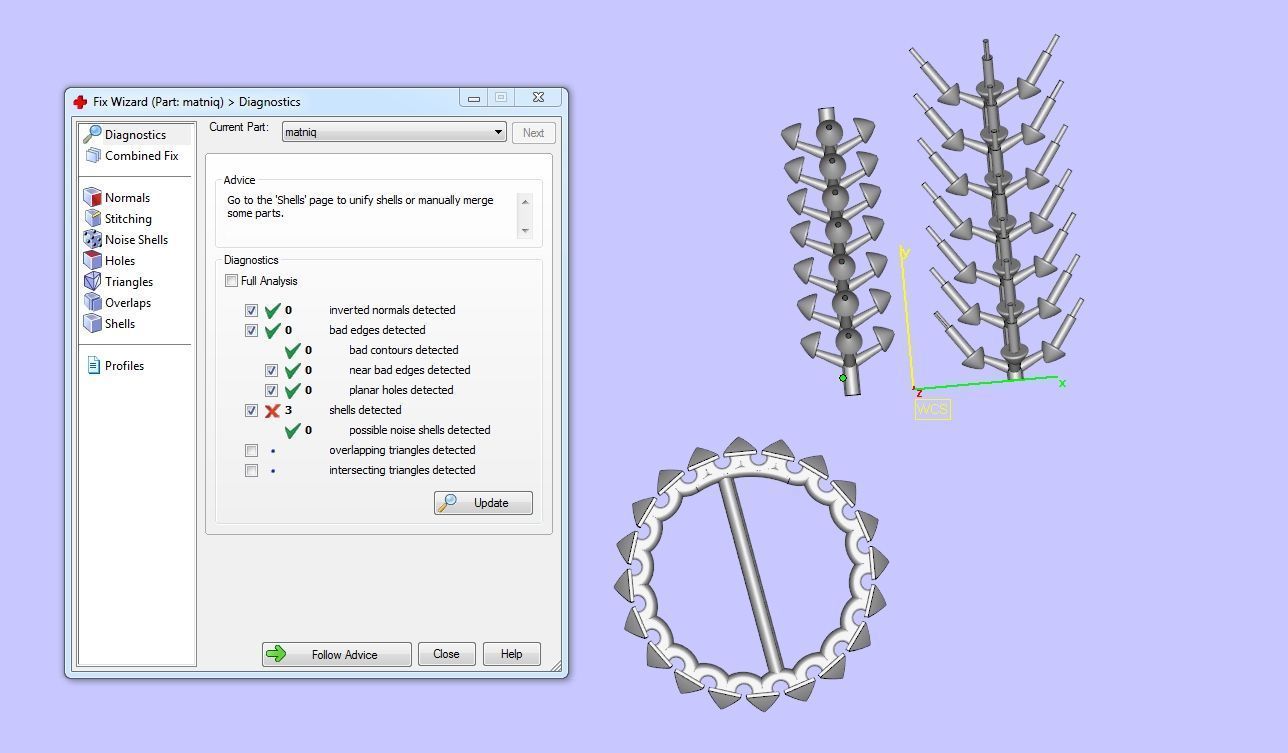This screenshot has height=753, width=1288.
Task: Click the Advice text box
Action: pos(378,214)
